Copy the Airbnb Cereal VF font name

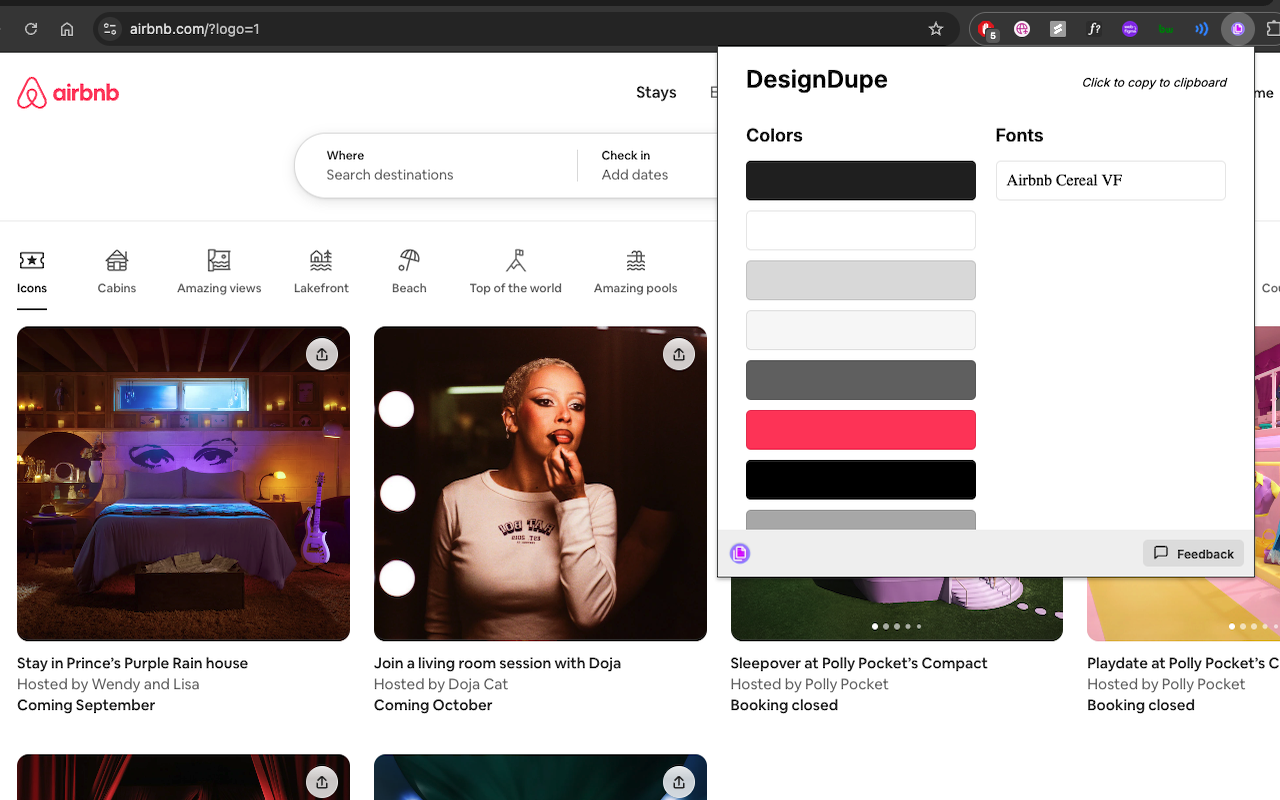point(1110,180)
